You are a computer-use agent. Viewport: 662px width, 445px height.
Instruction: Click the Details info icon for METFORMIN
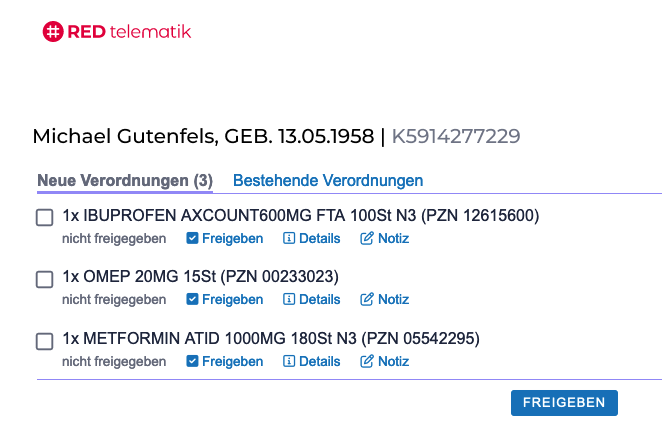[x=289, y=361]
